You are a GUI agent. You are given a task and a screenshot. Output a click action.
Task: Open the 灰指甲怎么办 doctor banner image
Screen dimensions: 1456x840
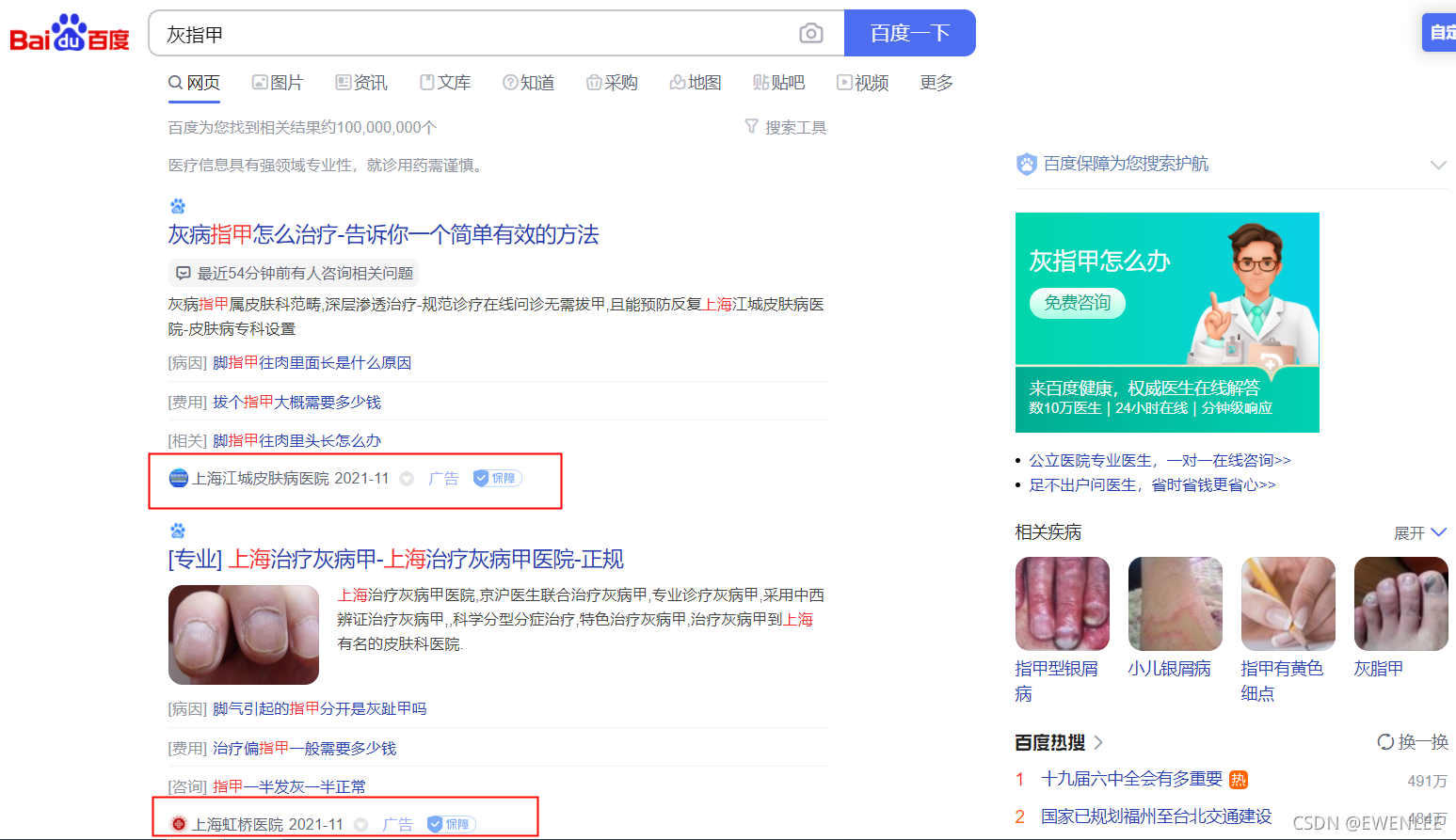coord(1167,323)
